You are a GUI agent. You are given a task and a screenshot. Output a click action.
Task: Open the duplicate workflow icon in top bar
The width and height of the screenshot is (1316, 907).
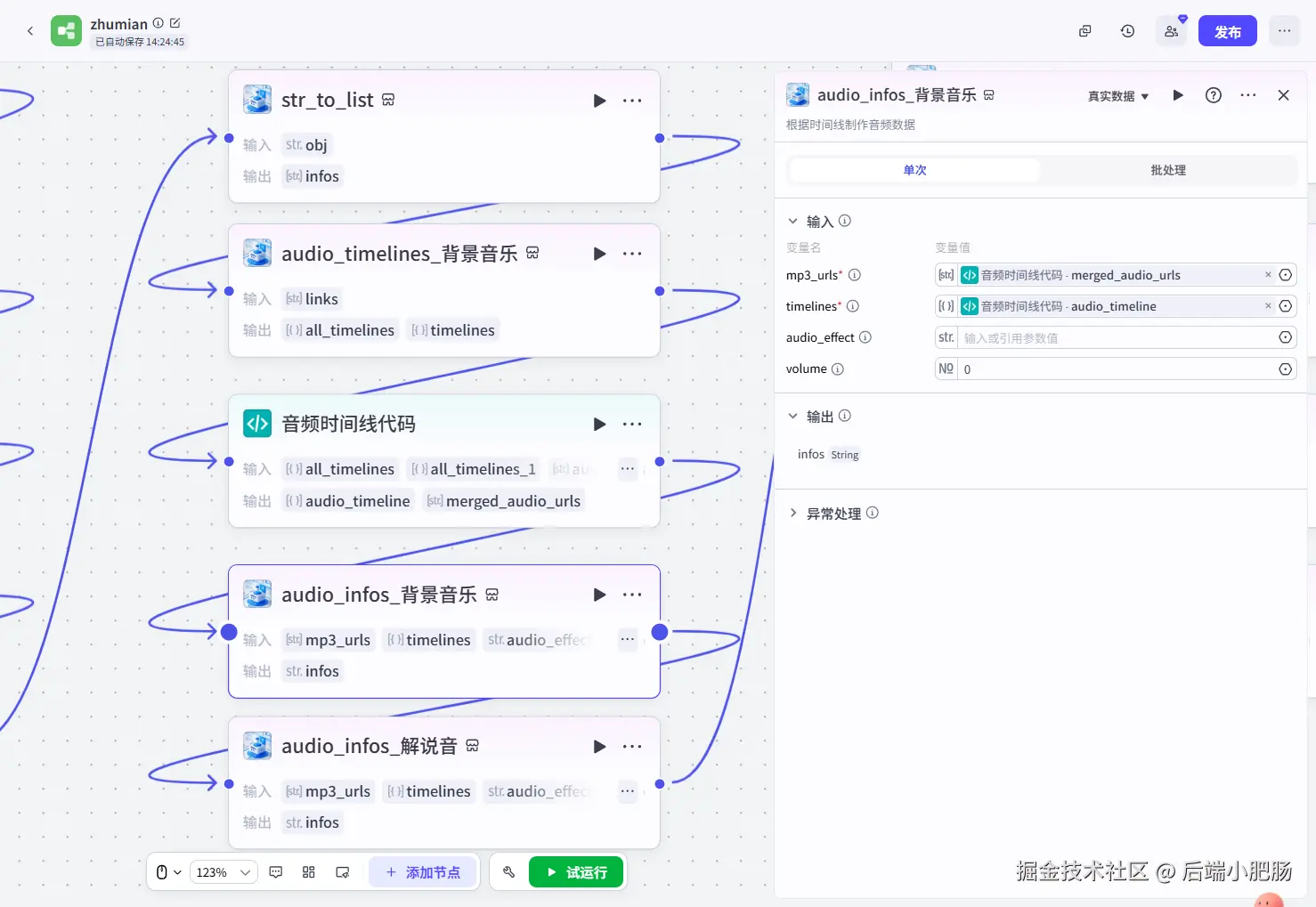(1084, 31)
